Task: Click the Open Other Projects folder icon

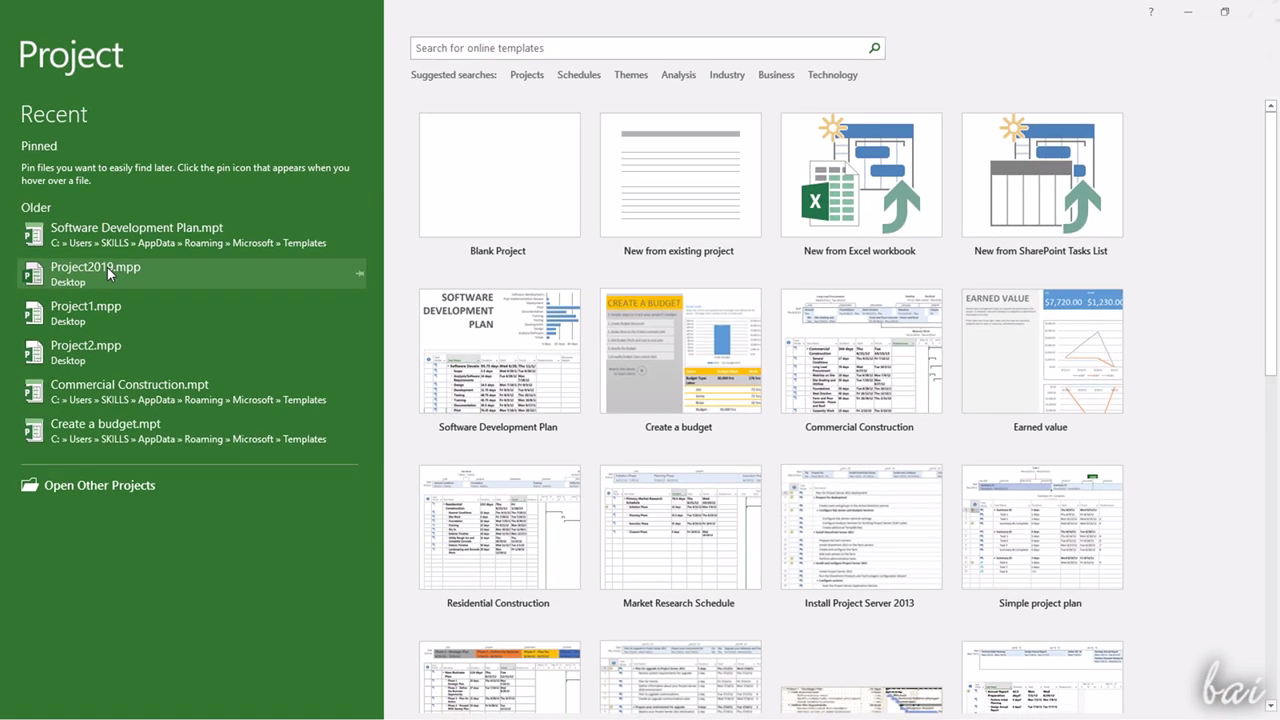Action: (30, 486)
